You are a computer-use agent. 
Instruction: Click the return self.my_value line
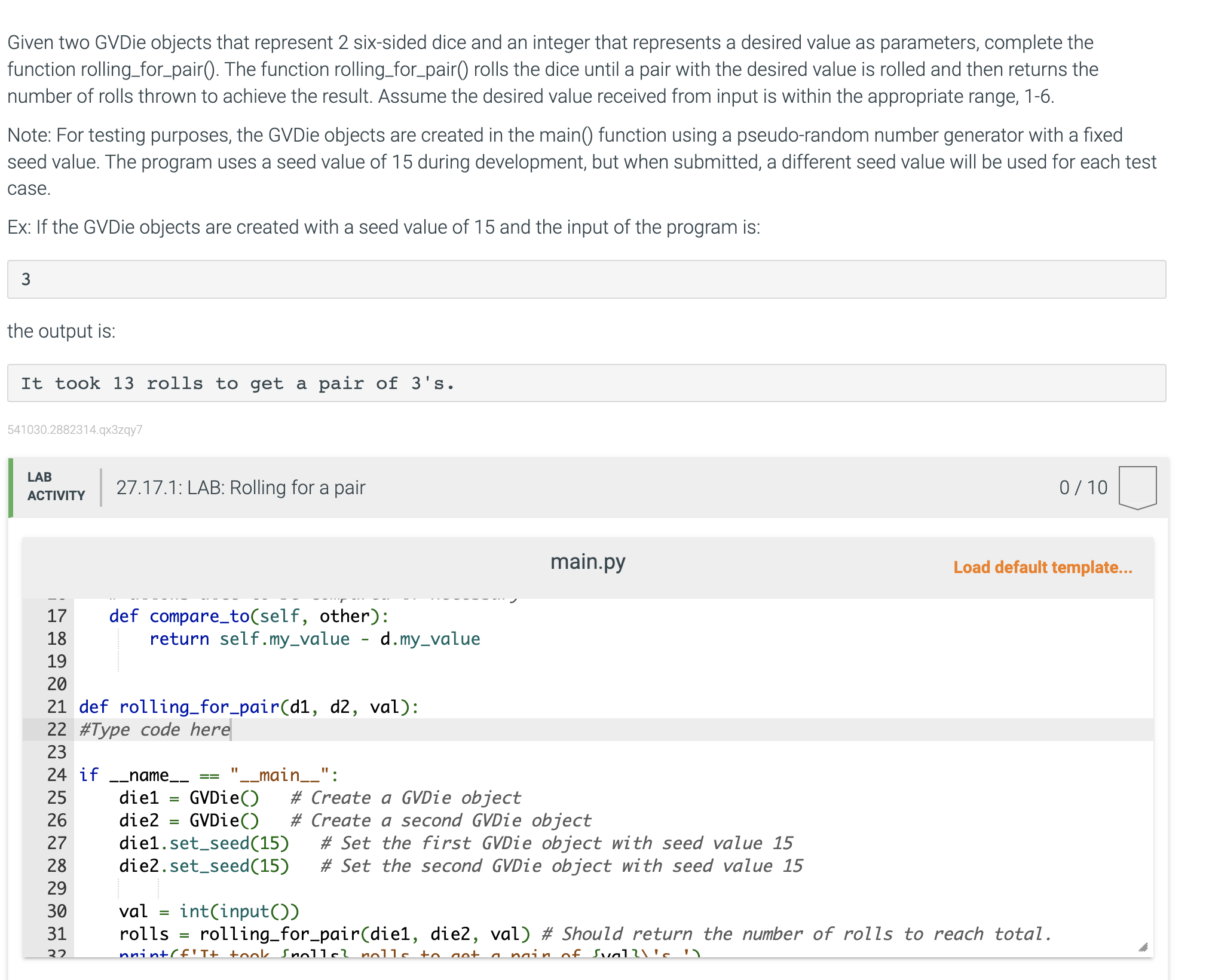click(314, 639)
